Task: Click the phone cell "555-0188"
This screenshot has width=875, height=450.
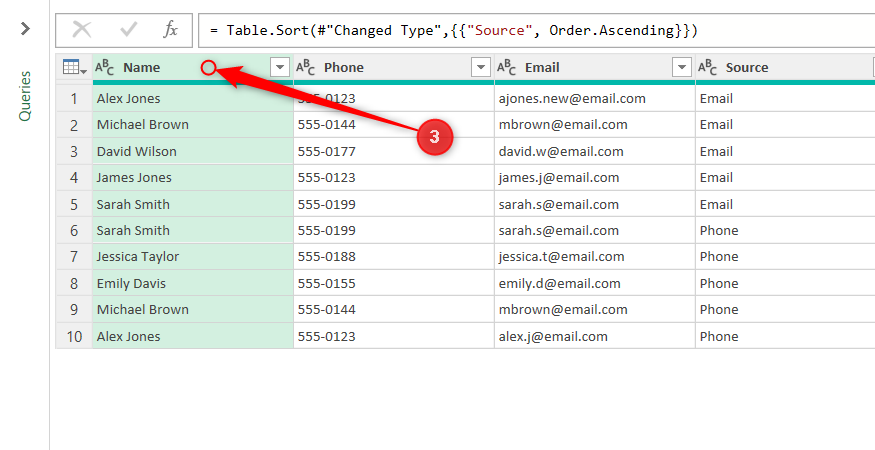Action: tap(393, 257)
